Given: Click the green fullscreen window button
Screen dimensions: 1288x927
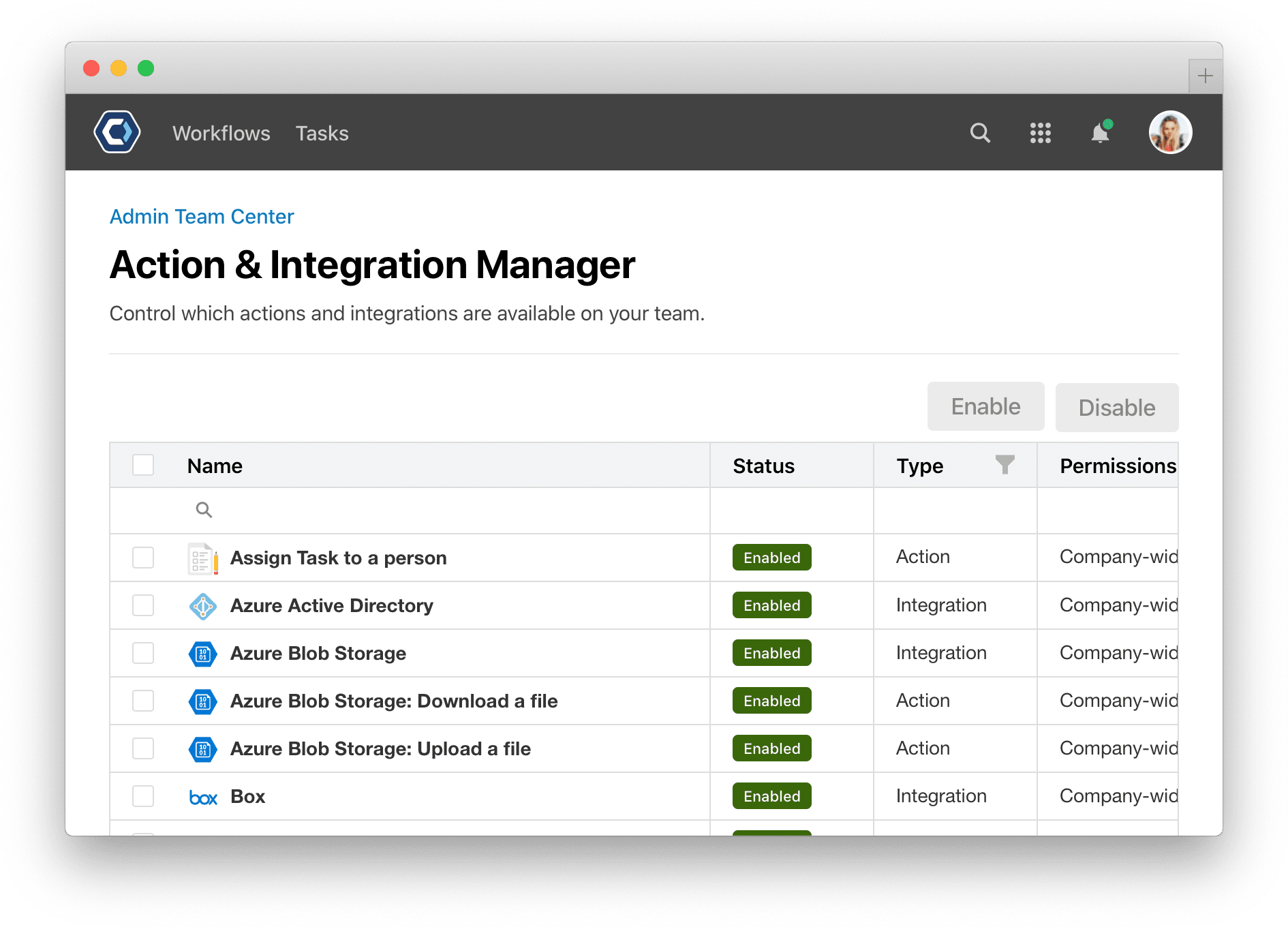Looking at the screenshot, I should [146, 68].
